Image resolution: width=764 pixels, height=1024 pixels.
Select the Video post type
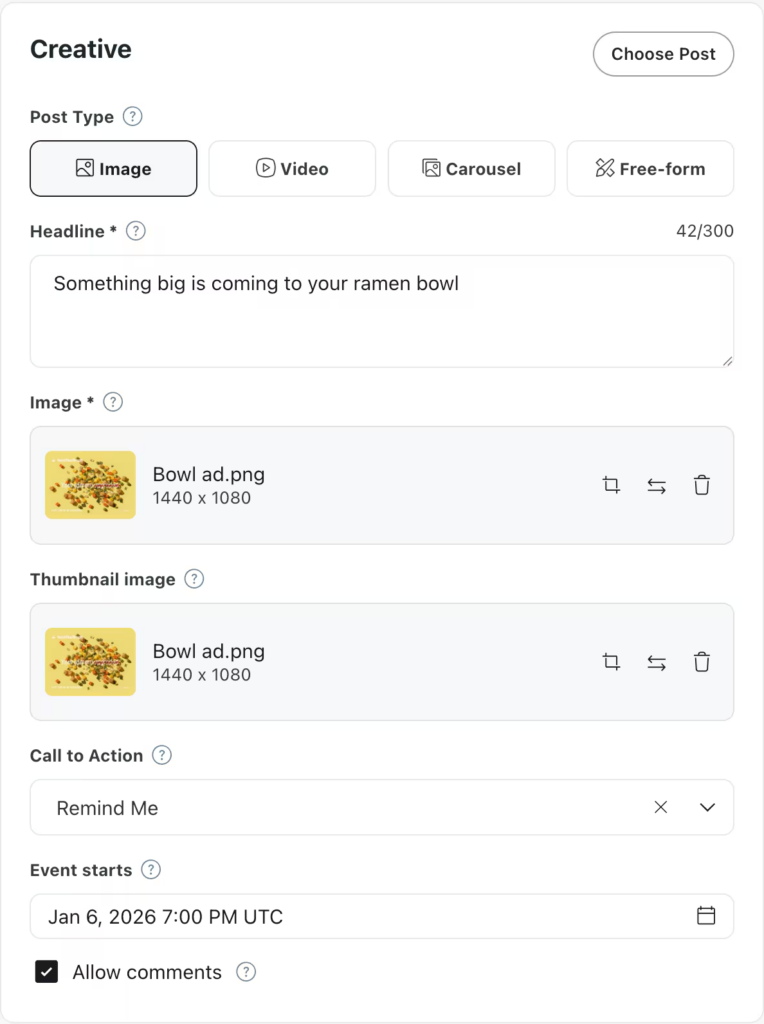[292, 169]
